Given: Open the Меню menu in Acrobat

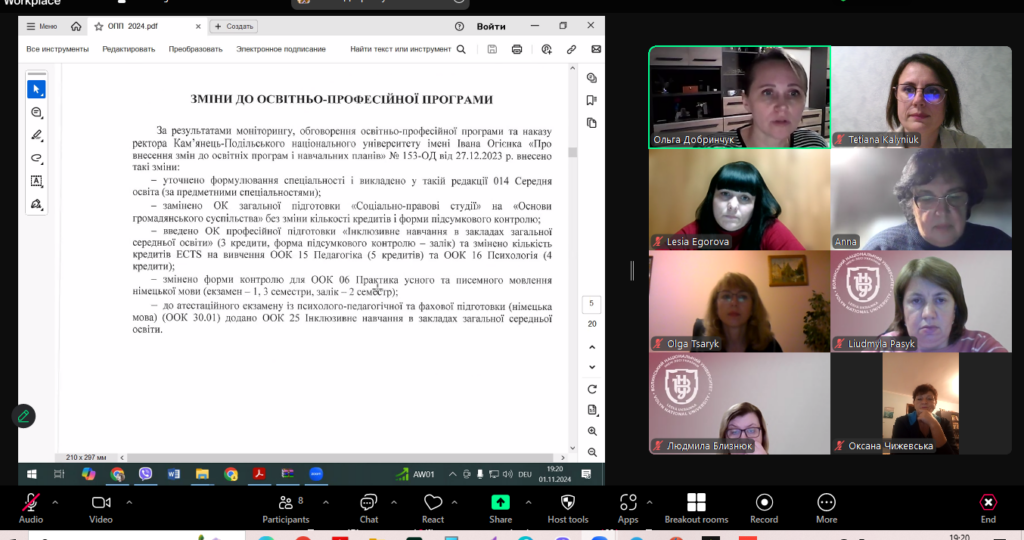Looking at the screenshot, I should 41,26.
